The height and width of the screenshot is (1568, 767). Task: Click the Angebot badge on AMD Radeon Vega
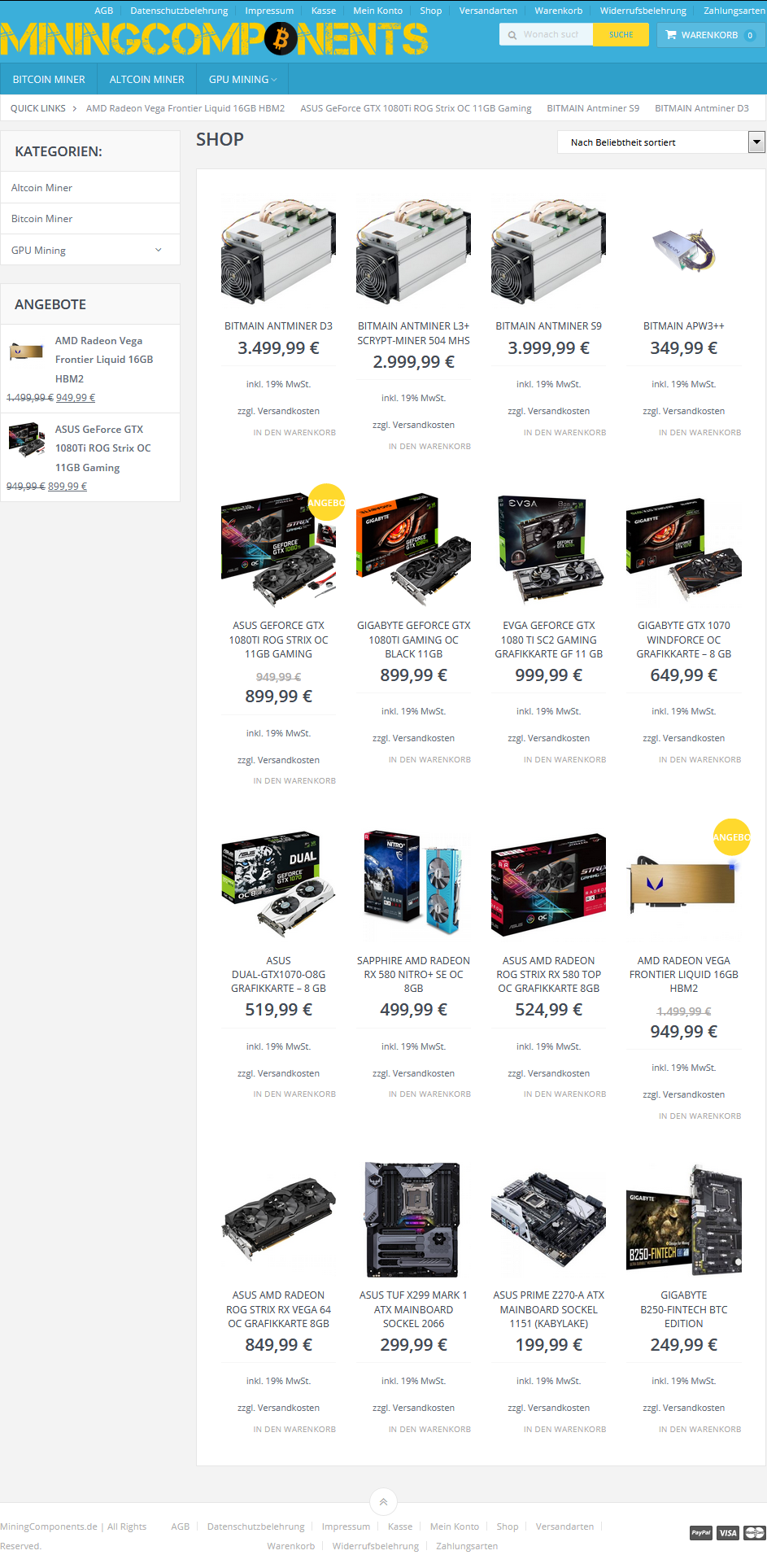click(x=731, y=836)
